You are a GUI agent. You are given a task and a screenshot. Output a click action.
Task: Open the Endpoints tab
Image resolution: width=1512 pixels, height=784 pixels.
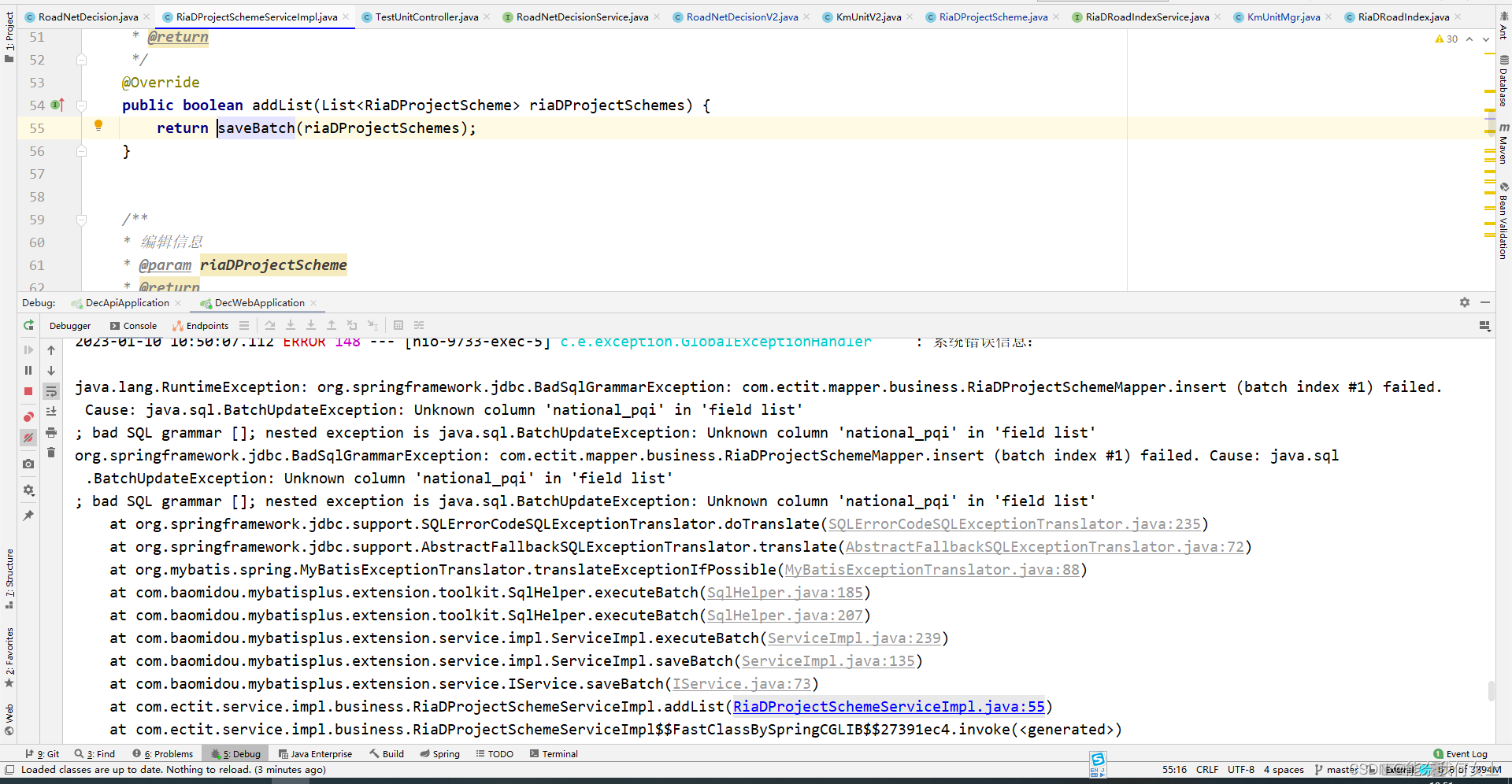[x=201, y=326]
